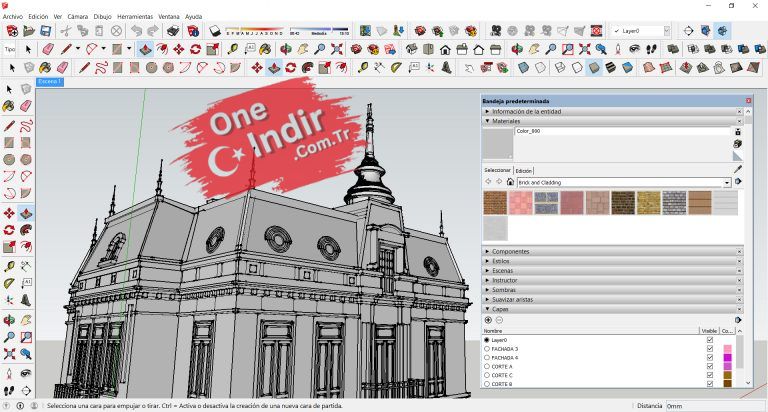Open the Extension Warehouse icon
This screenshot has width=768, height=412.
tap(471, 31)
